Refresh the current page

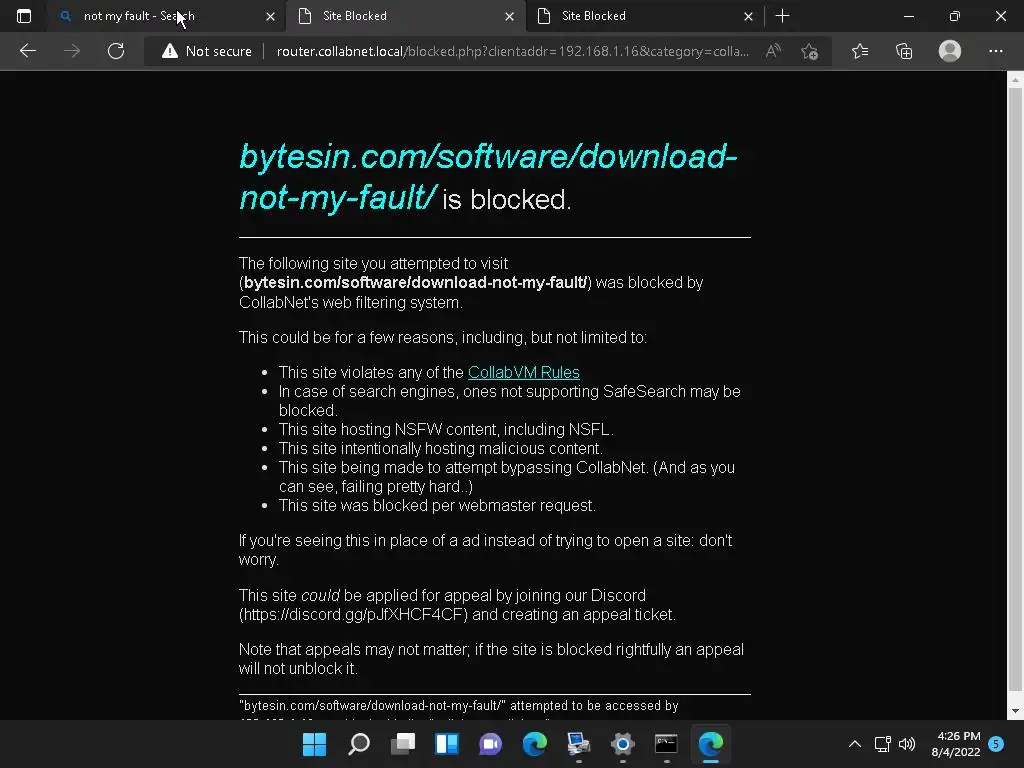(x=116, y=51)
